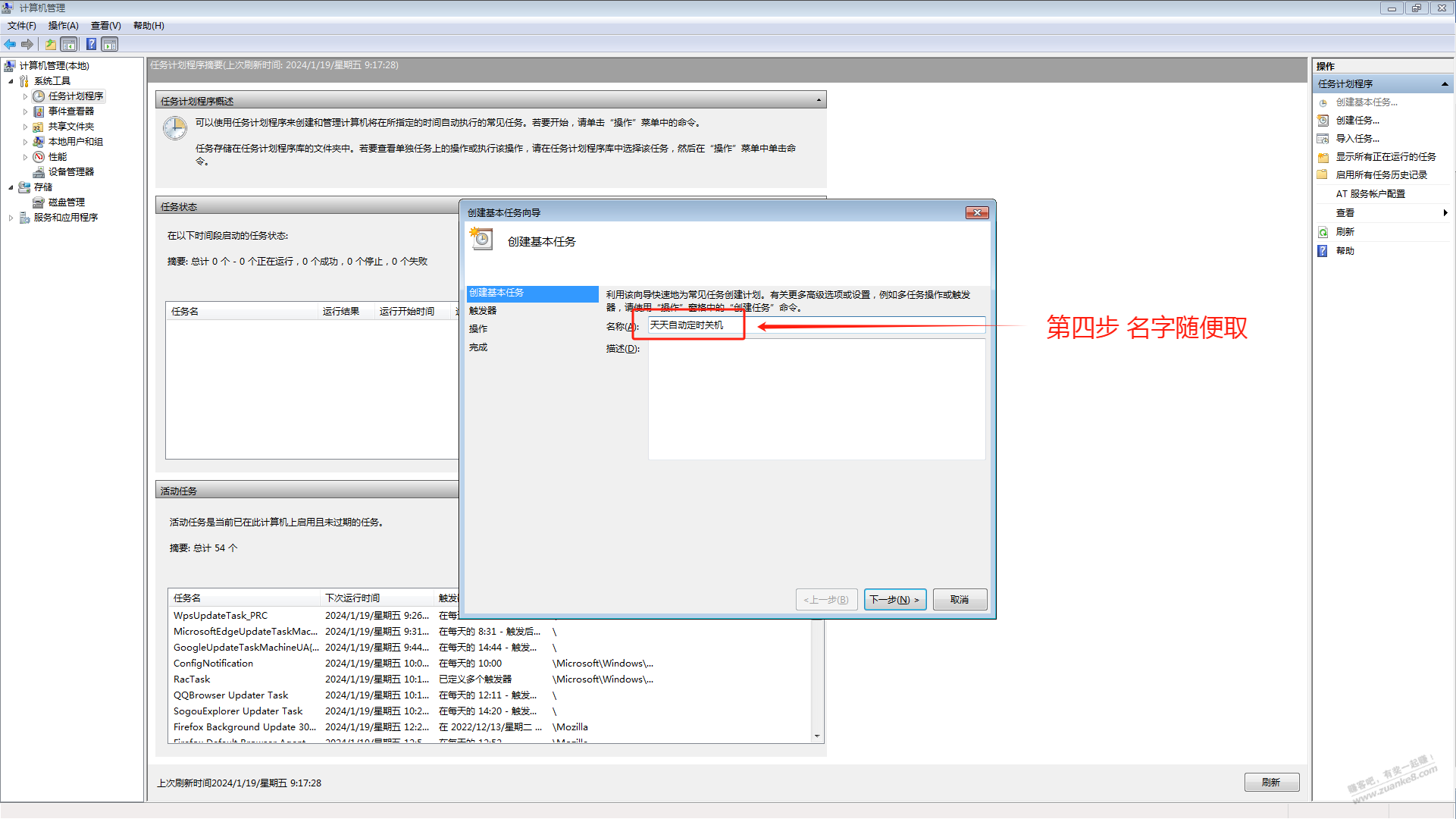This screenshot has height=819, width=1456.
Task: Select the QQBrowser Updater Task row
Action: click(490, 695)
